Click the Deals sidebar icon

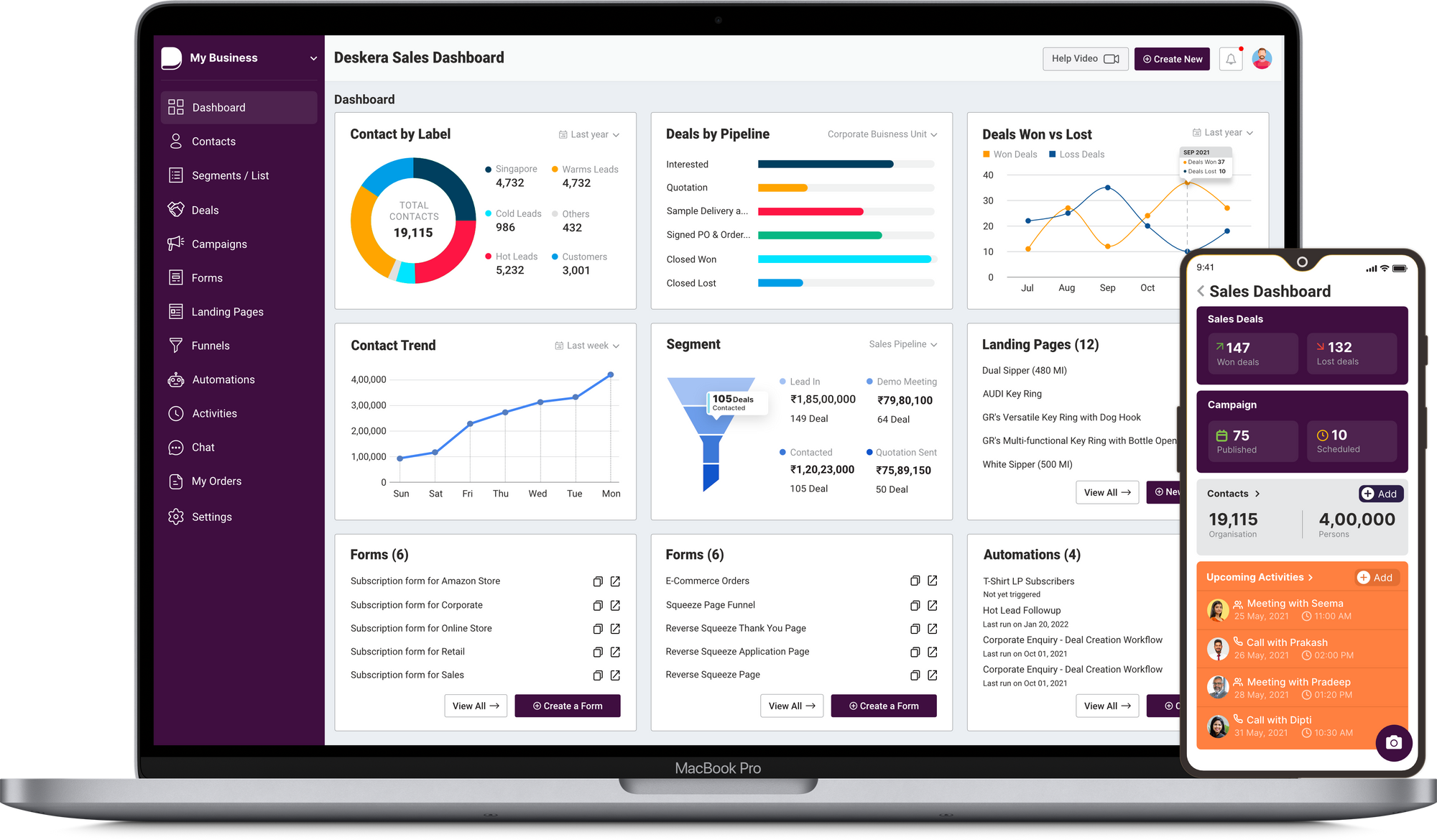[x=178, y=209]
